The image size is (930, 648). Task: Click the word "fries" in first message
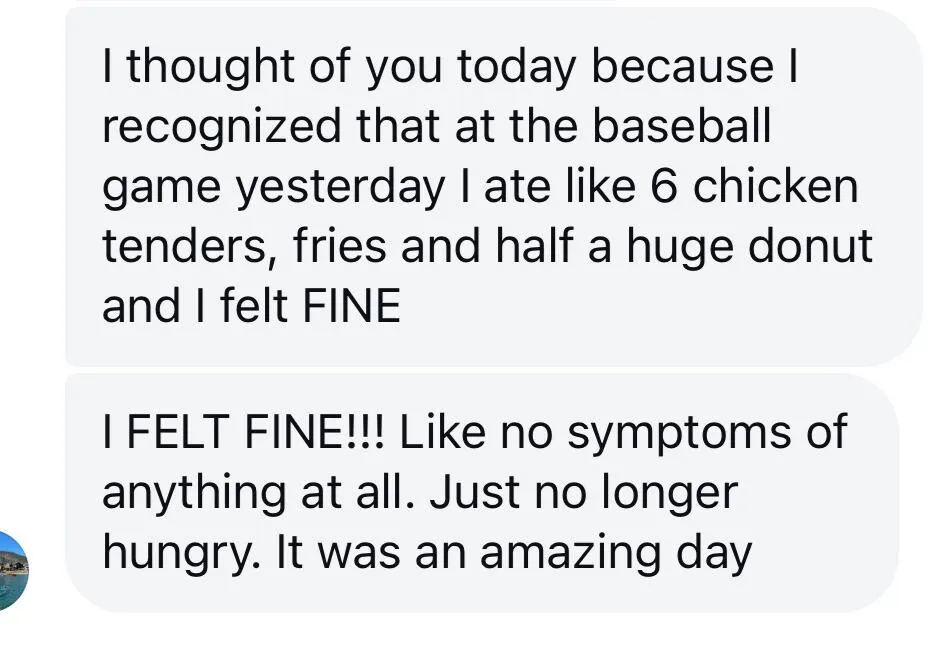[339, 245]
